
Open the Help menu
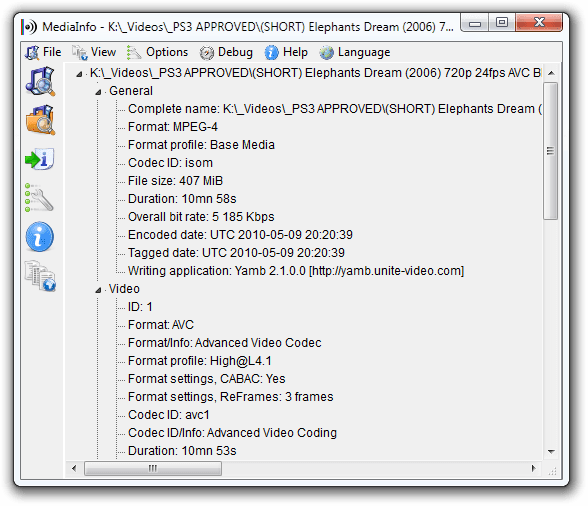(286, 52)
